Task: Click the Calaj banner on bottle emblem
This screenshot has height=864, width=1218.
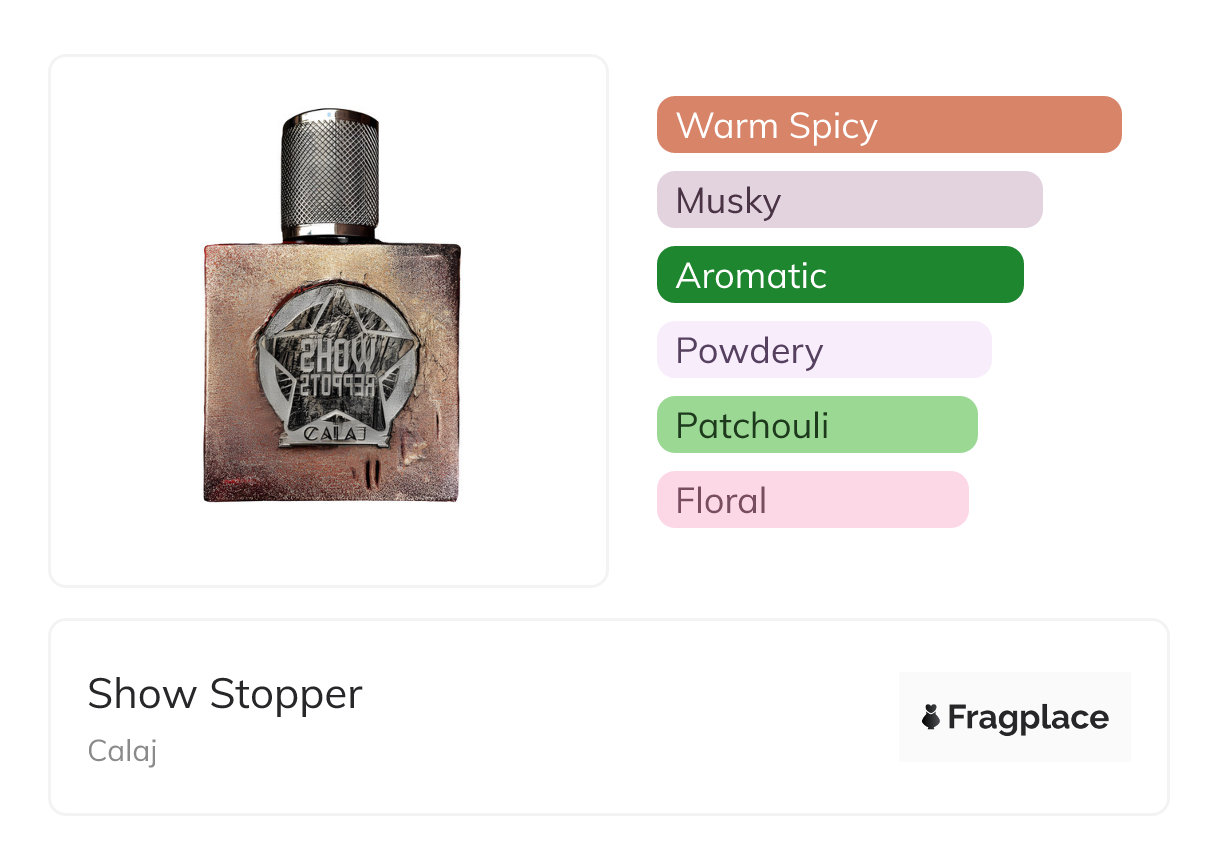Action: tap(335, 434)
